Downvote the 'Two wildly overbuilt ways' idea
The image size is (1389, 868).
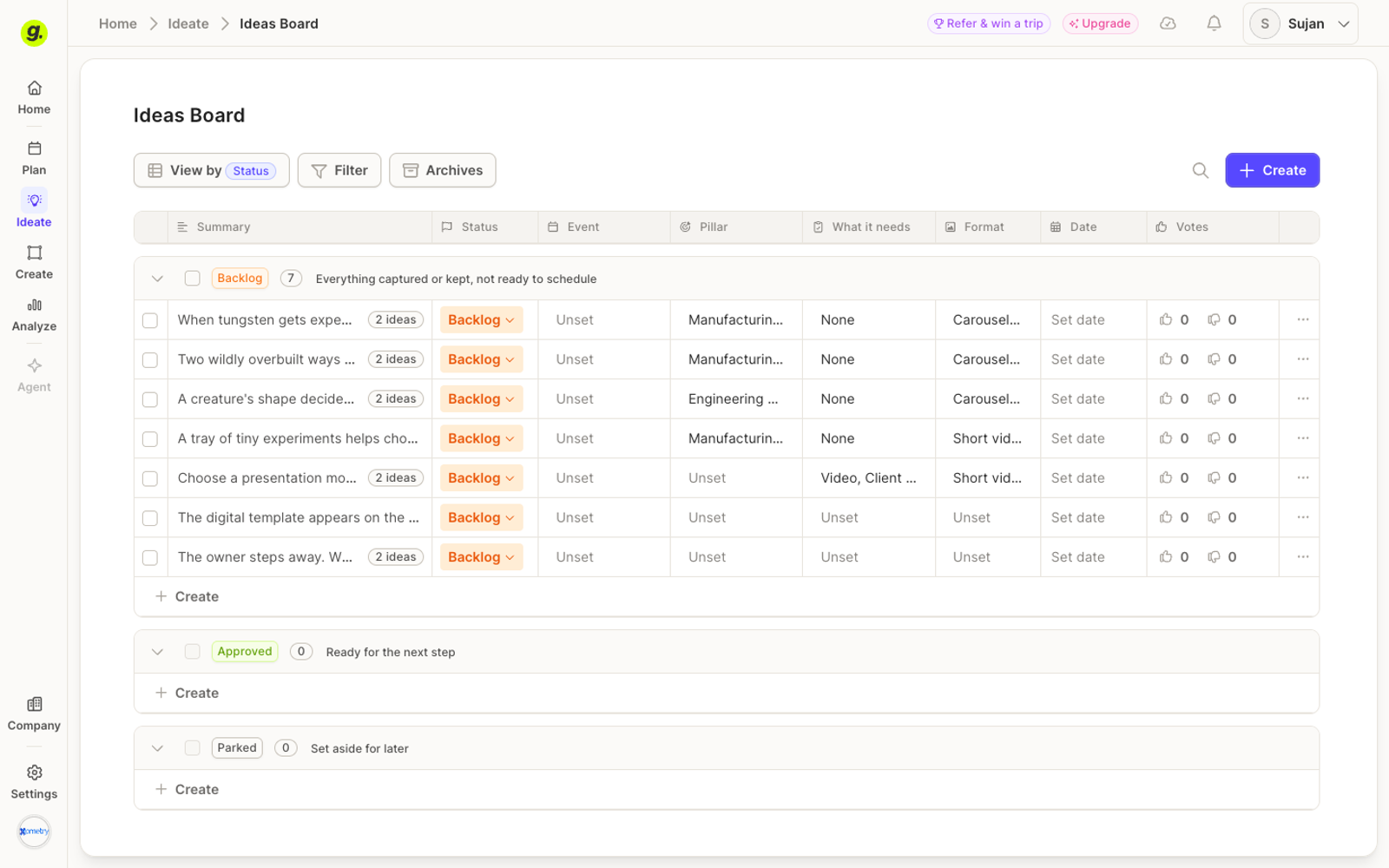click(x=1214, y=359)
